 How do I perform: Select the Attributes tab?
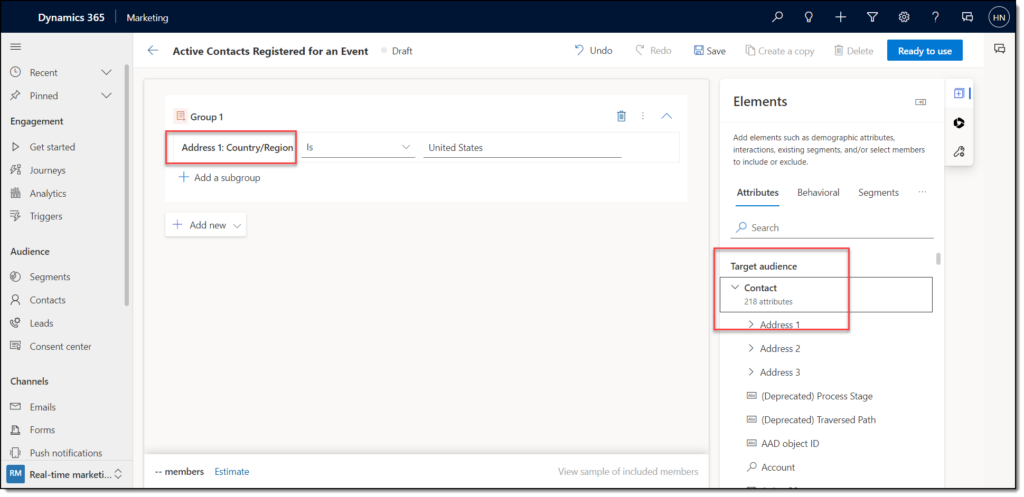[758, 193]
